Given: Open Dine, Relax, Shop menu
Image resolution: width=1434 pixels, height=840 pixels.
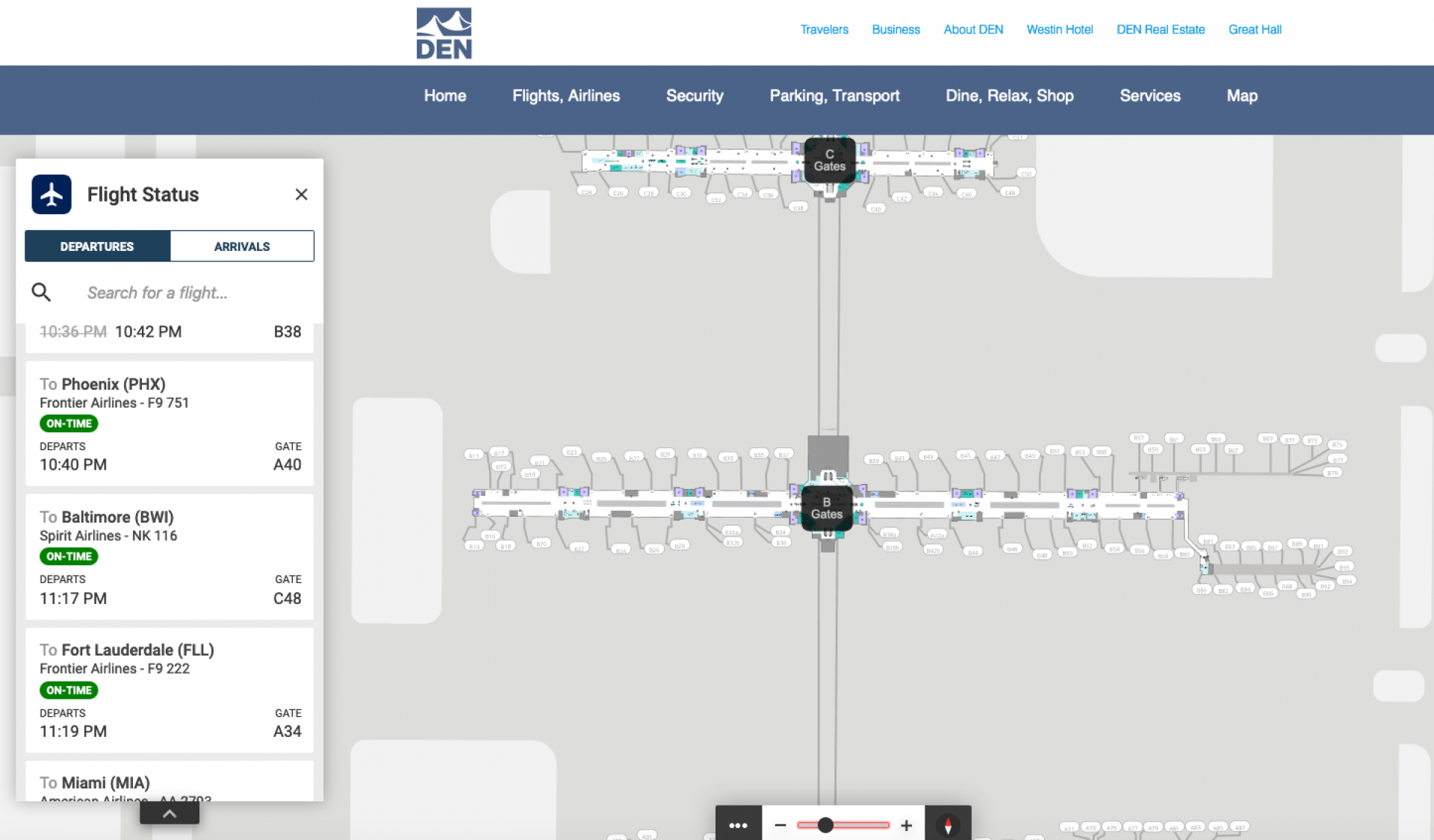Looking at the screenshot, I should 1009,96.
